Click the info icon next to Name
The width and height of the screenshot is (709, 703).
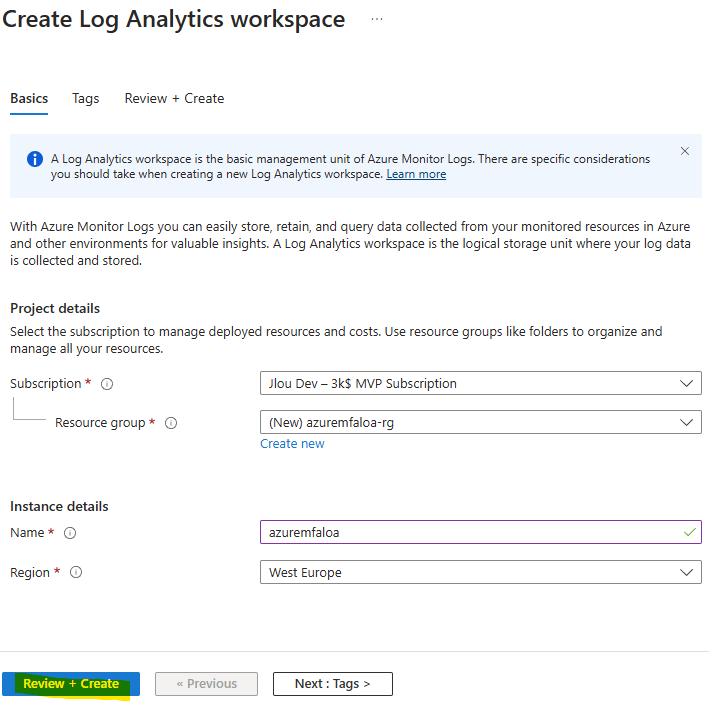[70, 533]
